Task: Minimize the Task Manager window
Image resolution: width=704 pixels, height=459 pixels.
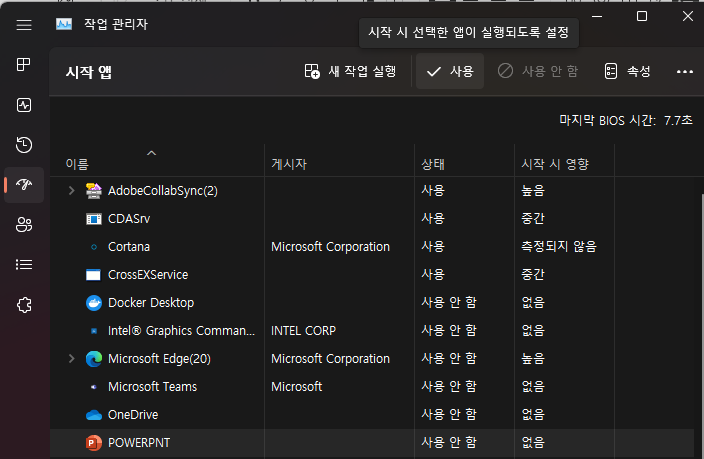Action: pos(597,17)
